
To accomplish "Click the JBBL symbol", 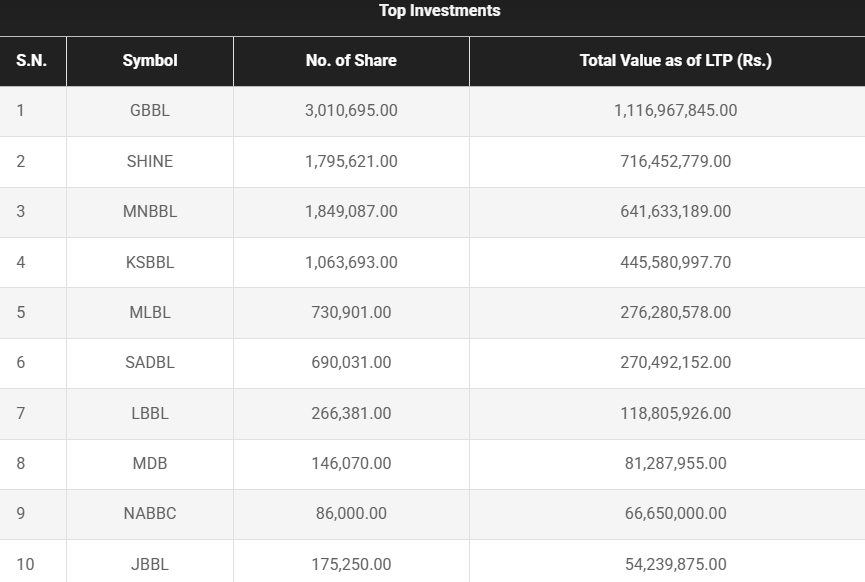I will (150, 564).
